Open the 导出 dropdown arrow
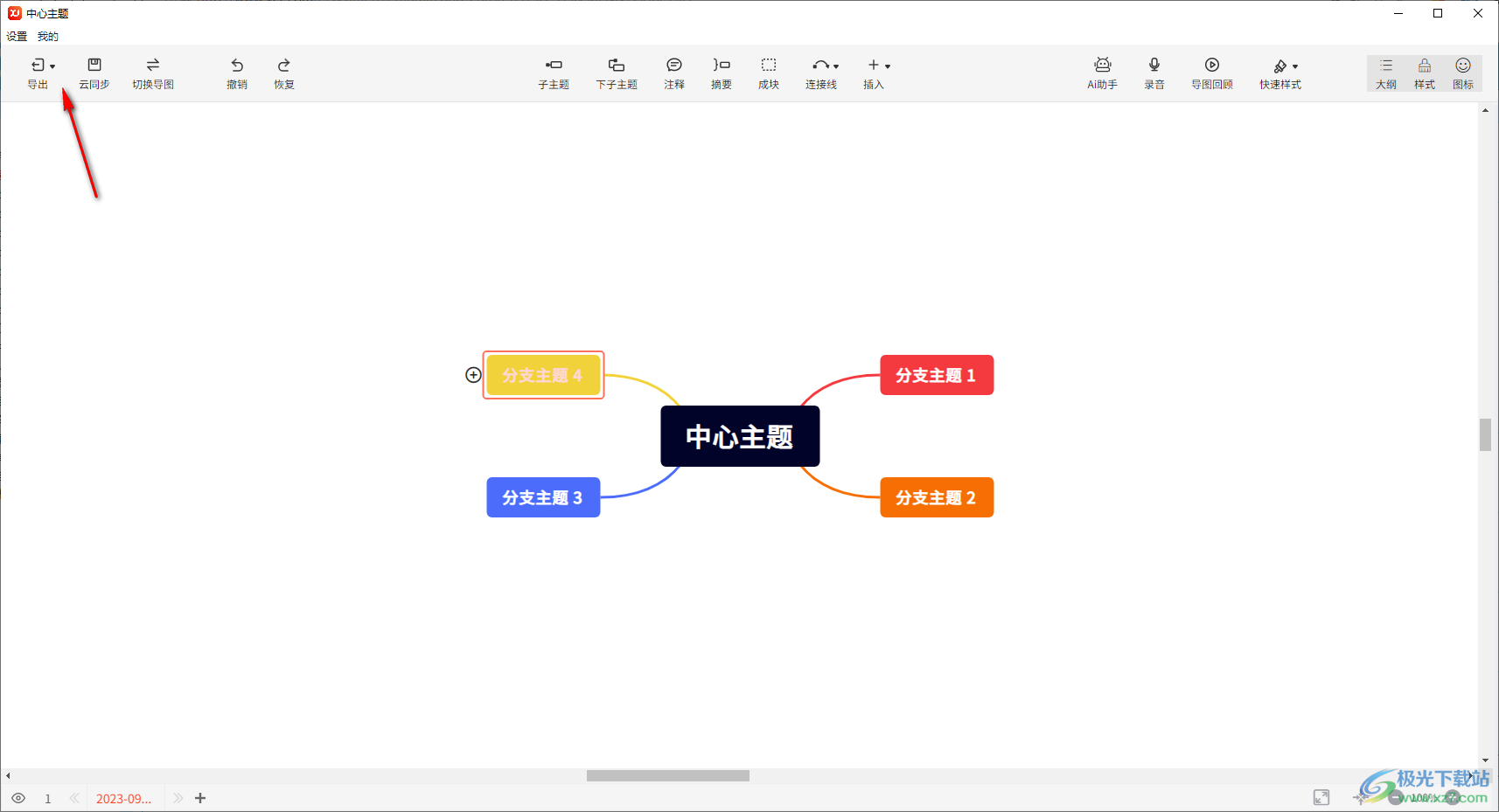Viewport: 1499px width, 812px height. pos(52,66)
